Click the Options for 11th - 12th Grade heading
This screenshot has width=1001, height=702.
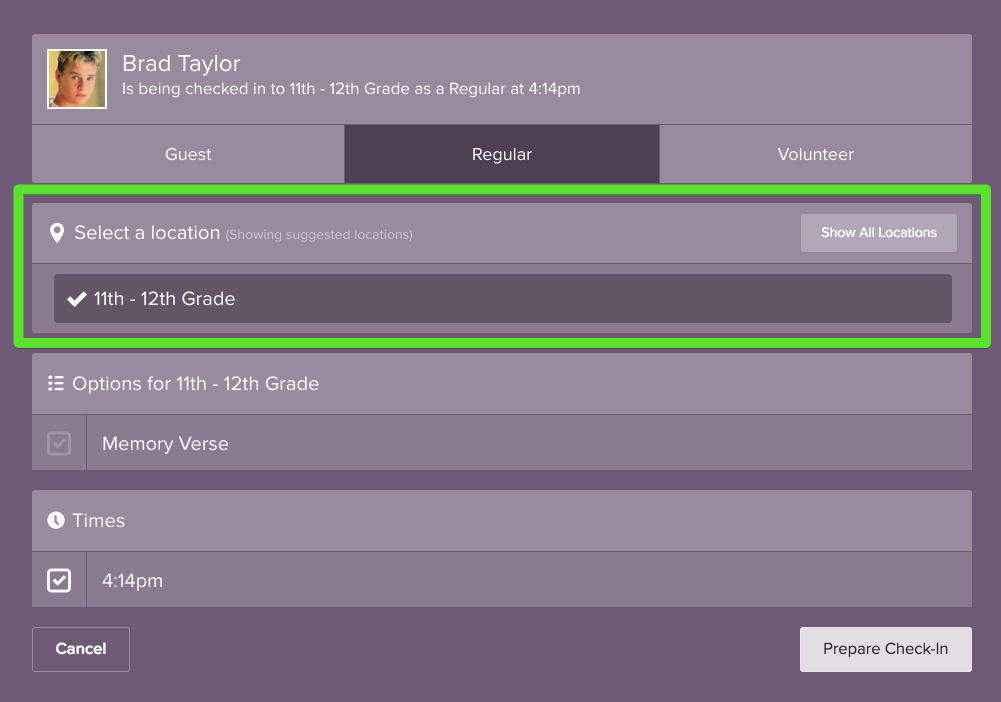(196, 384)
